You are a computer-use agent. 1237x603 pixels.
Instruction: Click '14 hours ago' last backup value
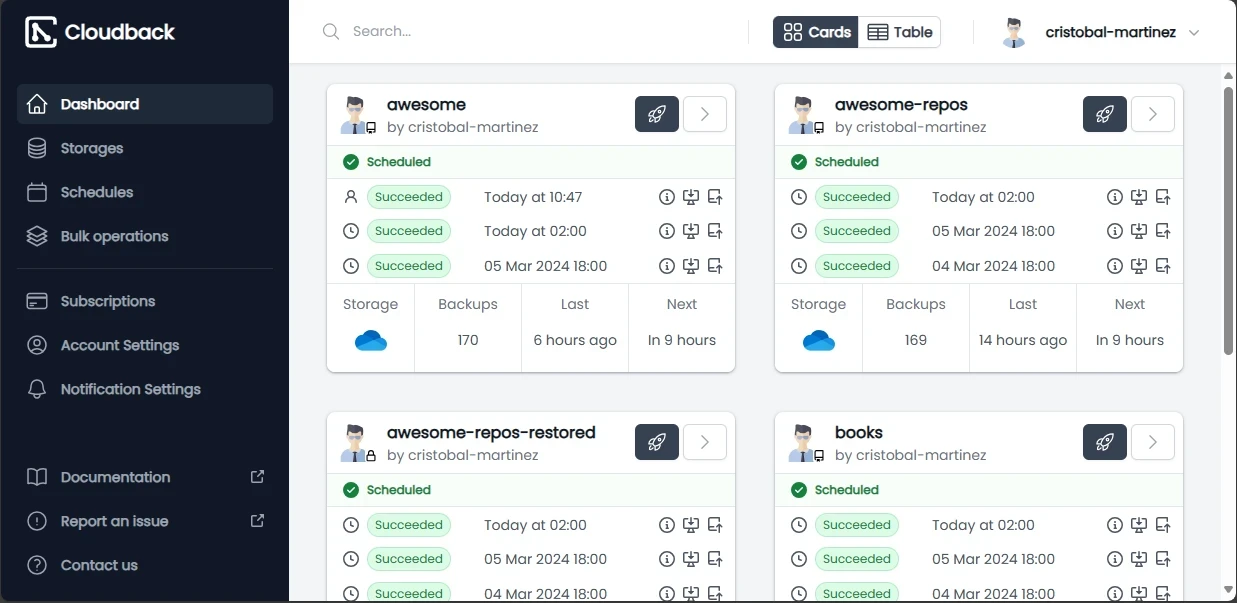1023,340
